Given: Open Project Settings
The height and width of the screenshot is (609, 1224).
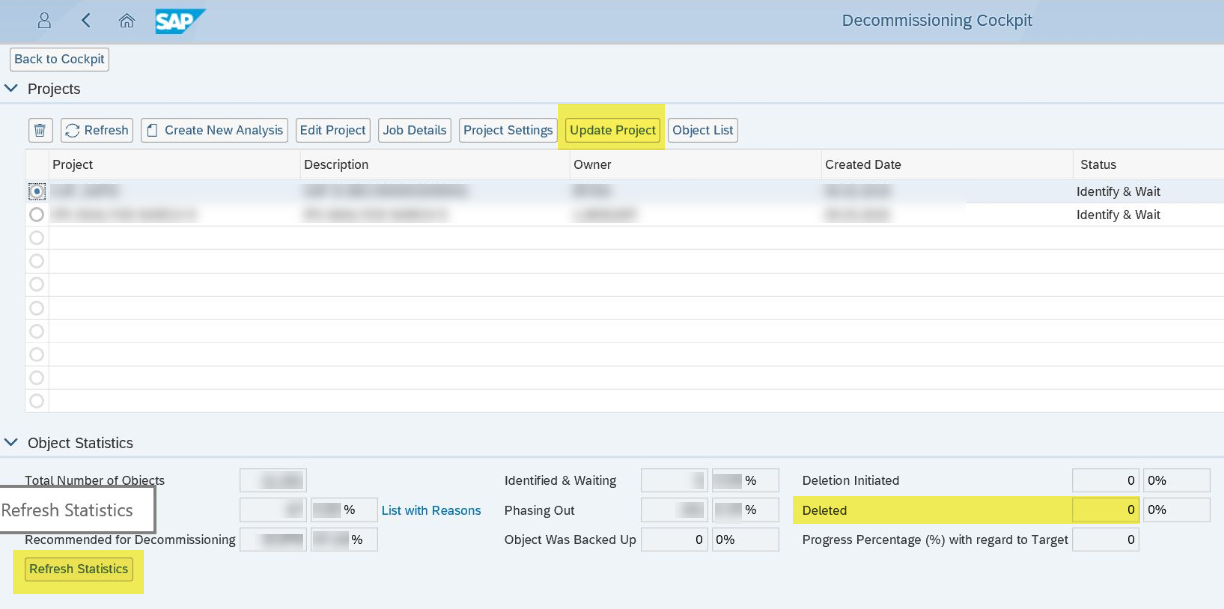Looking at the screenshot, I should point(508,130).
